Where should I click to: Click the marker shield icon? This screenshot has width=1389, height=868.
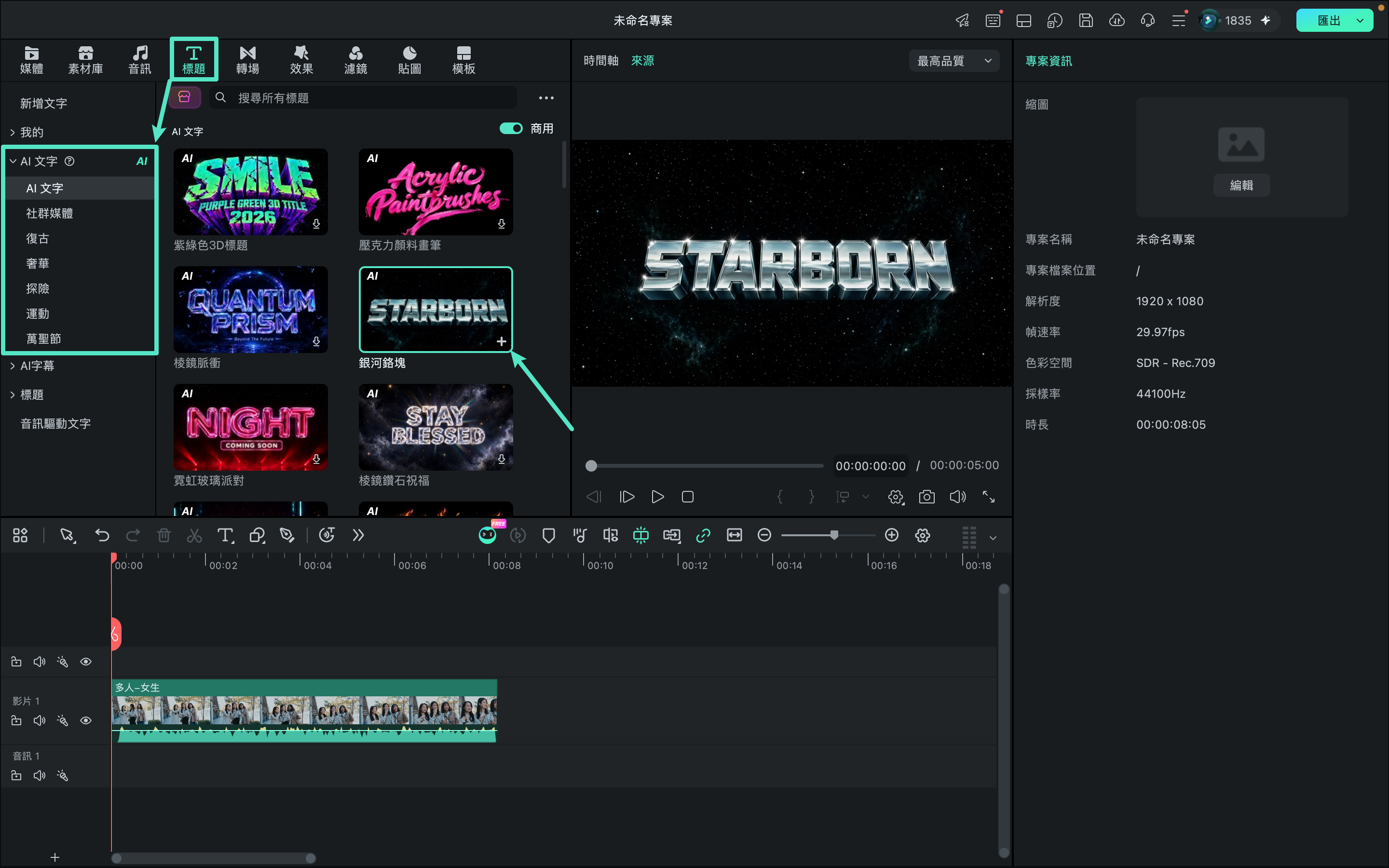click(548, 536)
